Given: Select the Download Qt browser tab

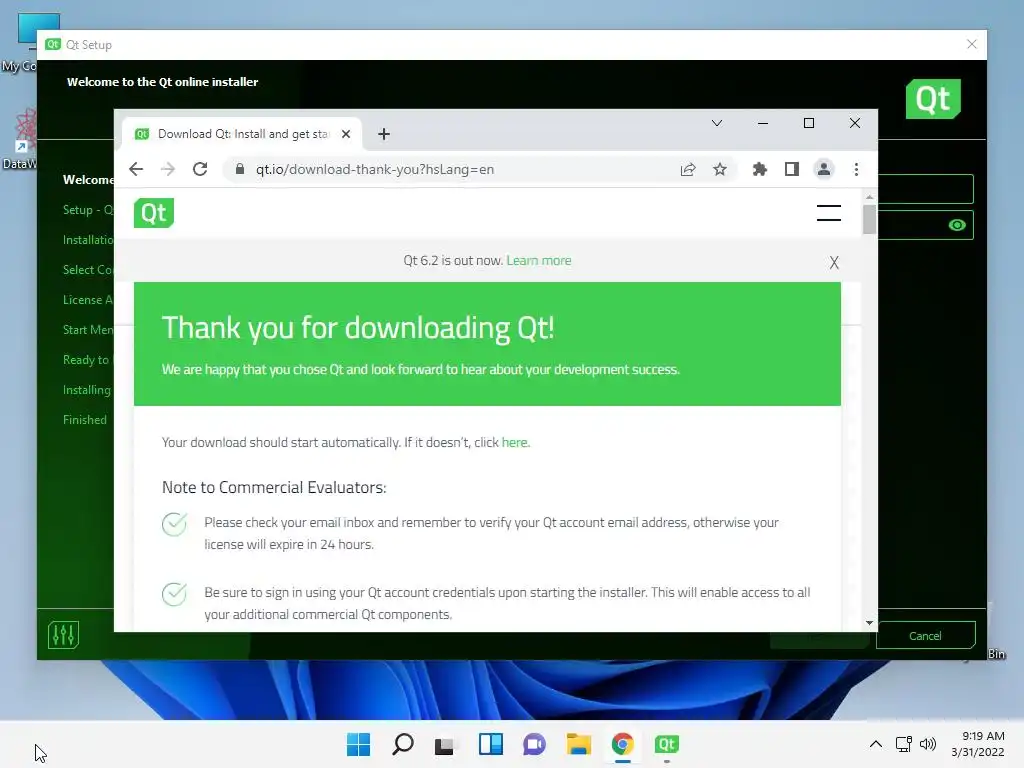Looking at the screenshot, I should (x=242, y=134).
